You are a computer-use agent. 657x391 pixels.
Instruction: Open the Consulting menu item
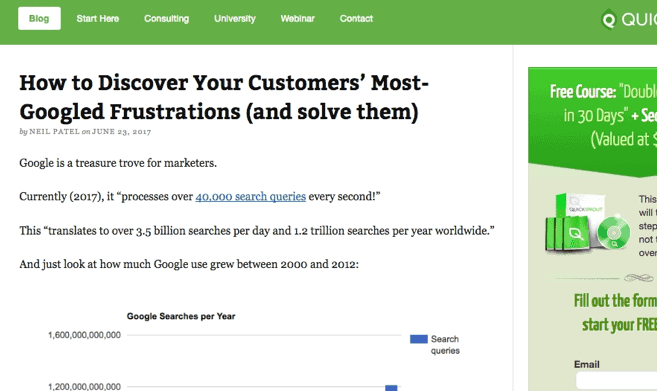[x=166, y=18]
